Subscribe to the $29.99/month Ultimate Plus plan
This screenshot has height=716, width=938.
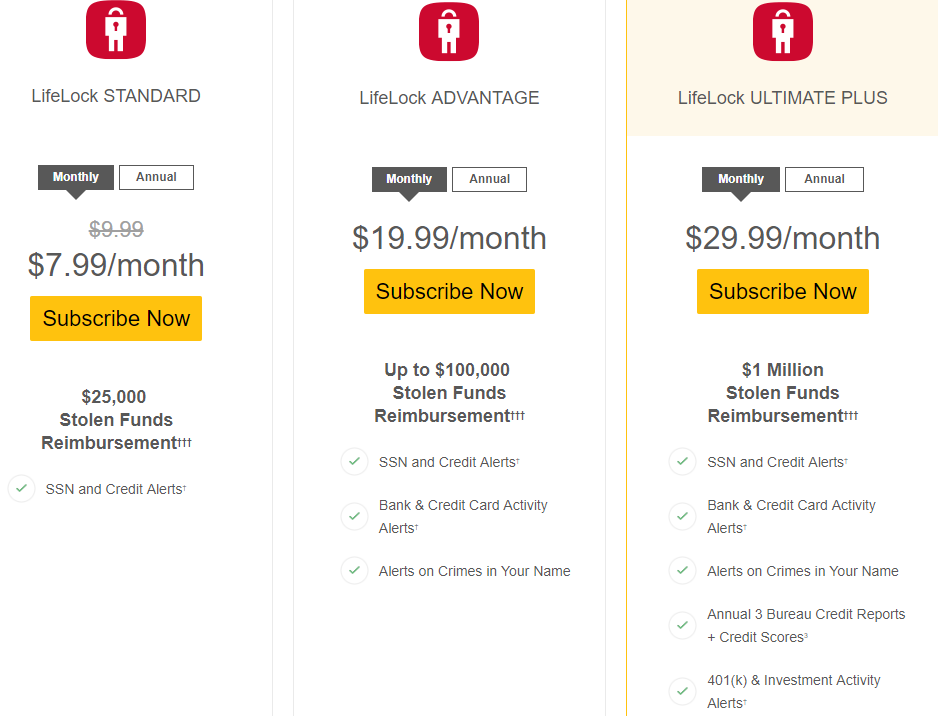pyautogui.click(x=782, y=291)
